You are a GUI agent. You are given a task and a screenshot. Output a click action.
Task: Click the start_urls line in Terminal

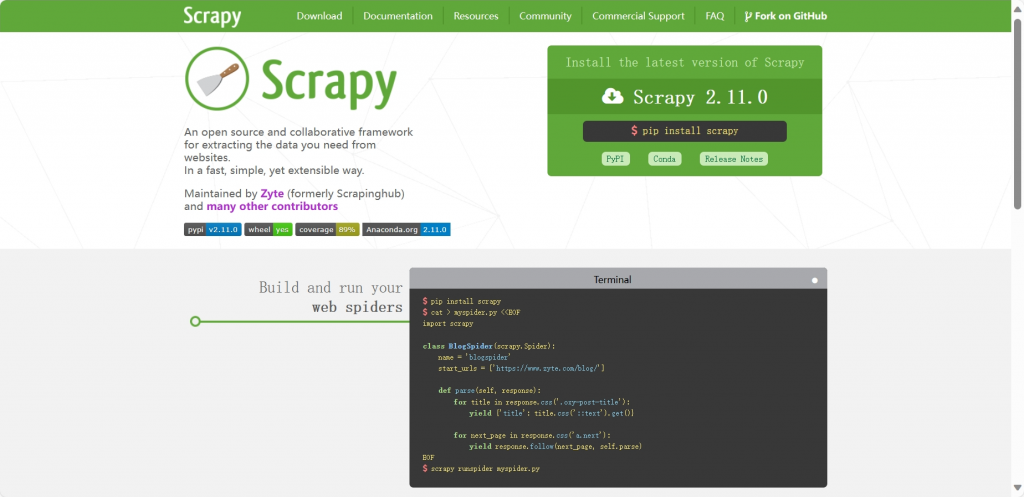(521, 368)
